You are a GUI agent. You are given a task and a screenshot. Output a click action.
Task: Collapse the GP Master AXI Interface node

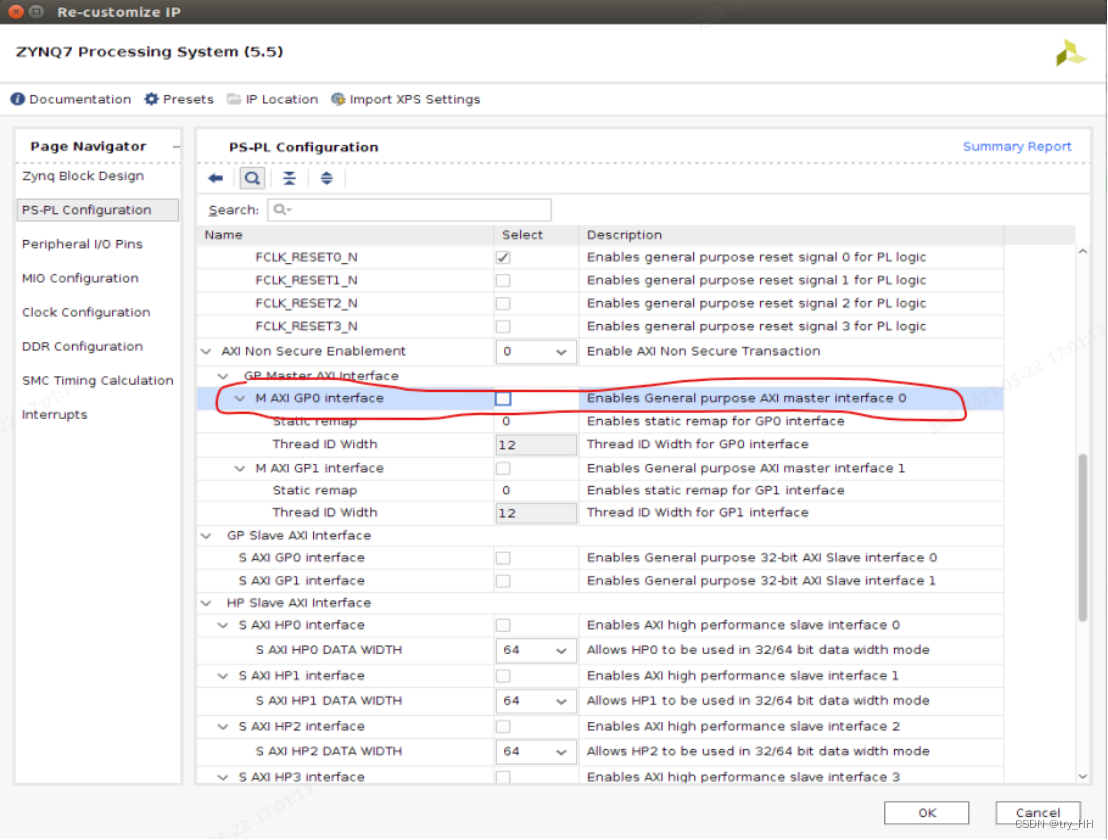click(x=223, y=376)
